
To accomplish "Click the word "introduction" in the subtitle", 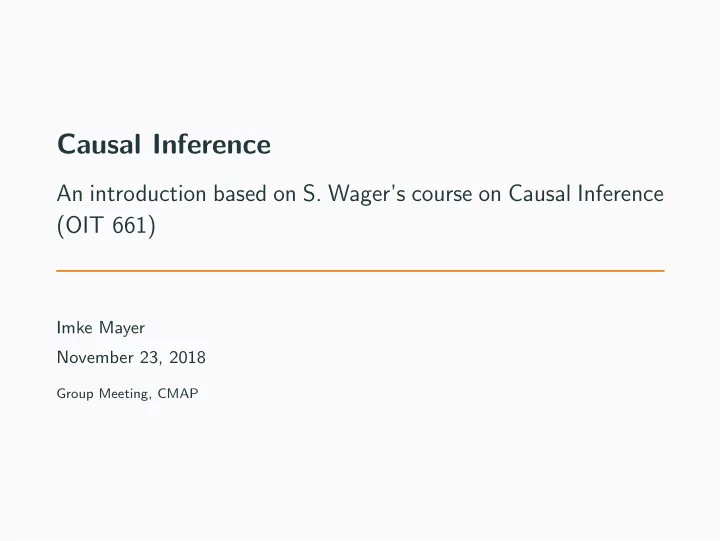I will (x=148, y=193).
